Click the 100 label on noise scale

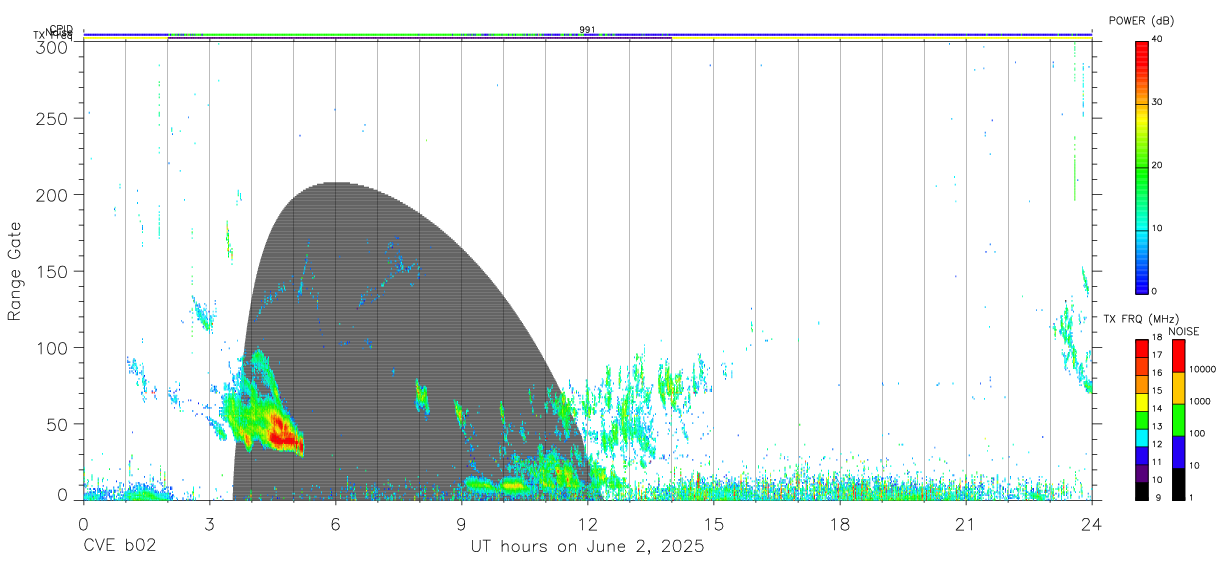[x=1198, y=434]
